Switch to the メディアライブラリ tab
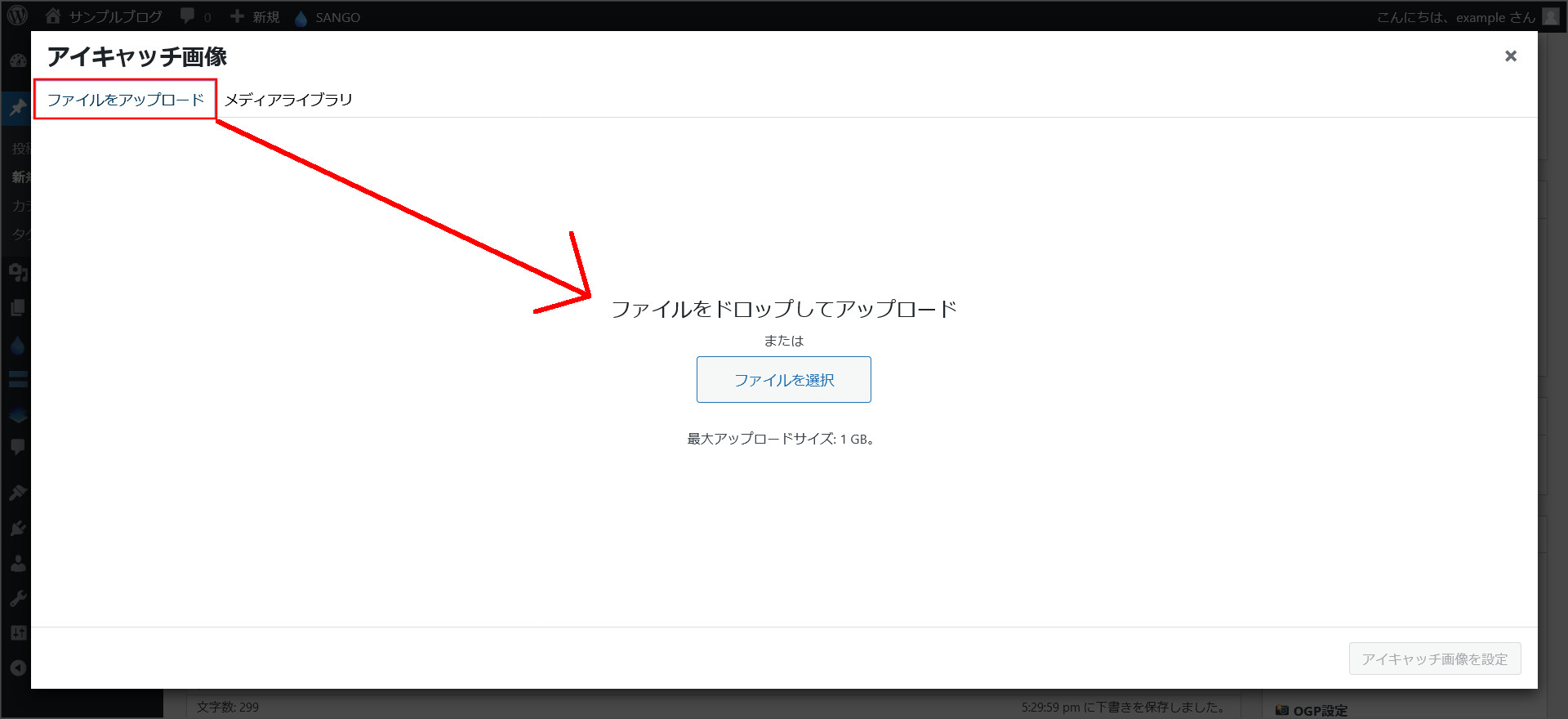Image resolution: width=1568 pixels, height=719 pixels. 288,100
